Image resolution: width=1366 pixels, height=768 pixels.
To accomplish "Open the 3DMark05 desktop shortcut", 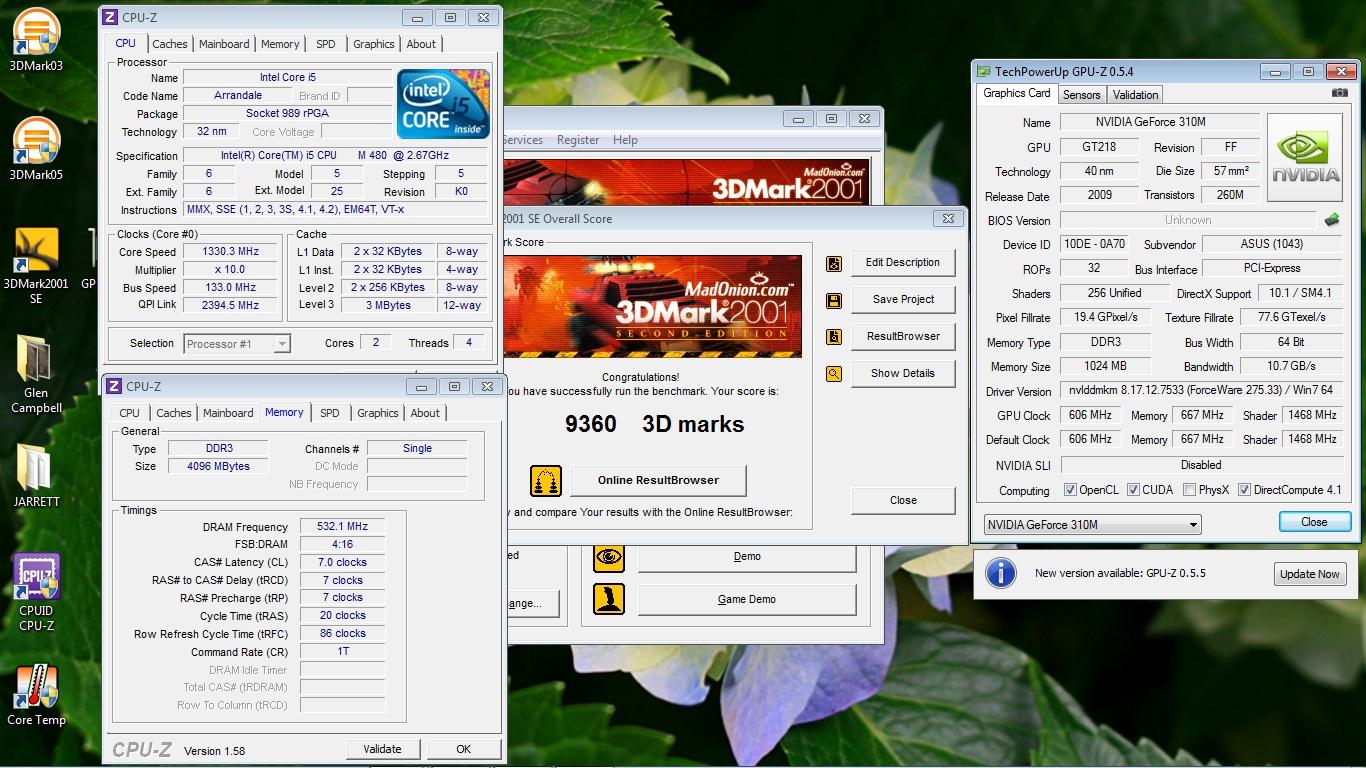I will click(36, 150).
